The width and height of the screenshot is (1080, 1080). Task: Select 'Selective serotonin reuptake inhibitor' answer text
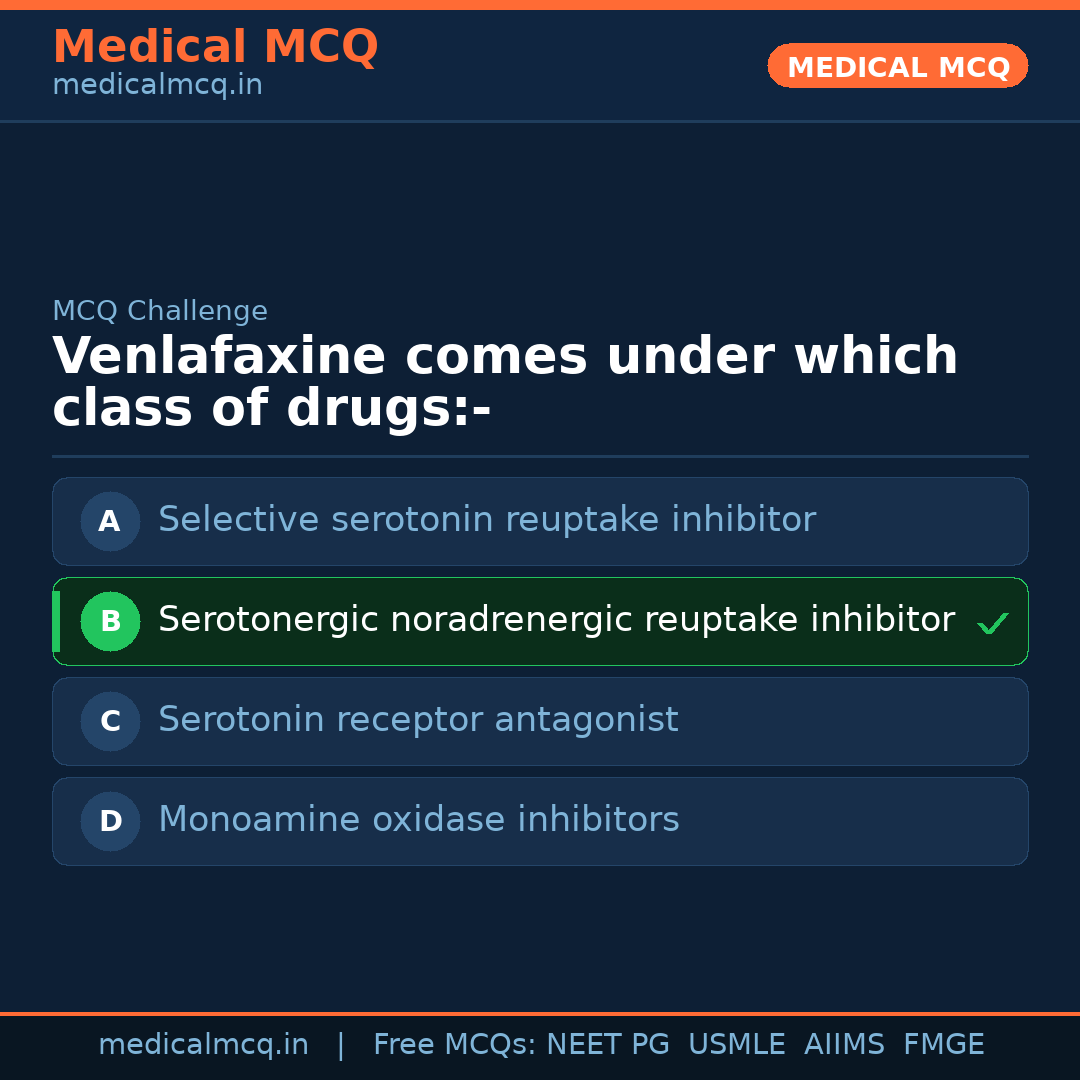[x=486, y=520]
